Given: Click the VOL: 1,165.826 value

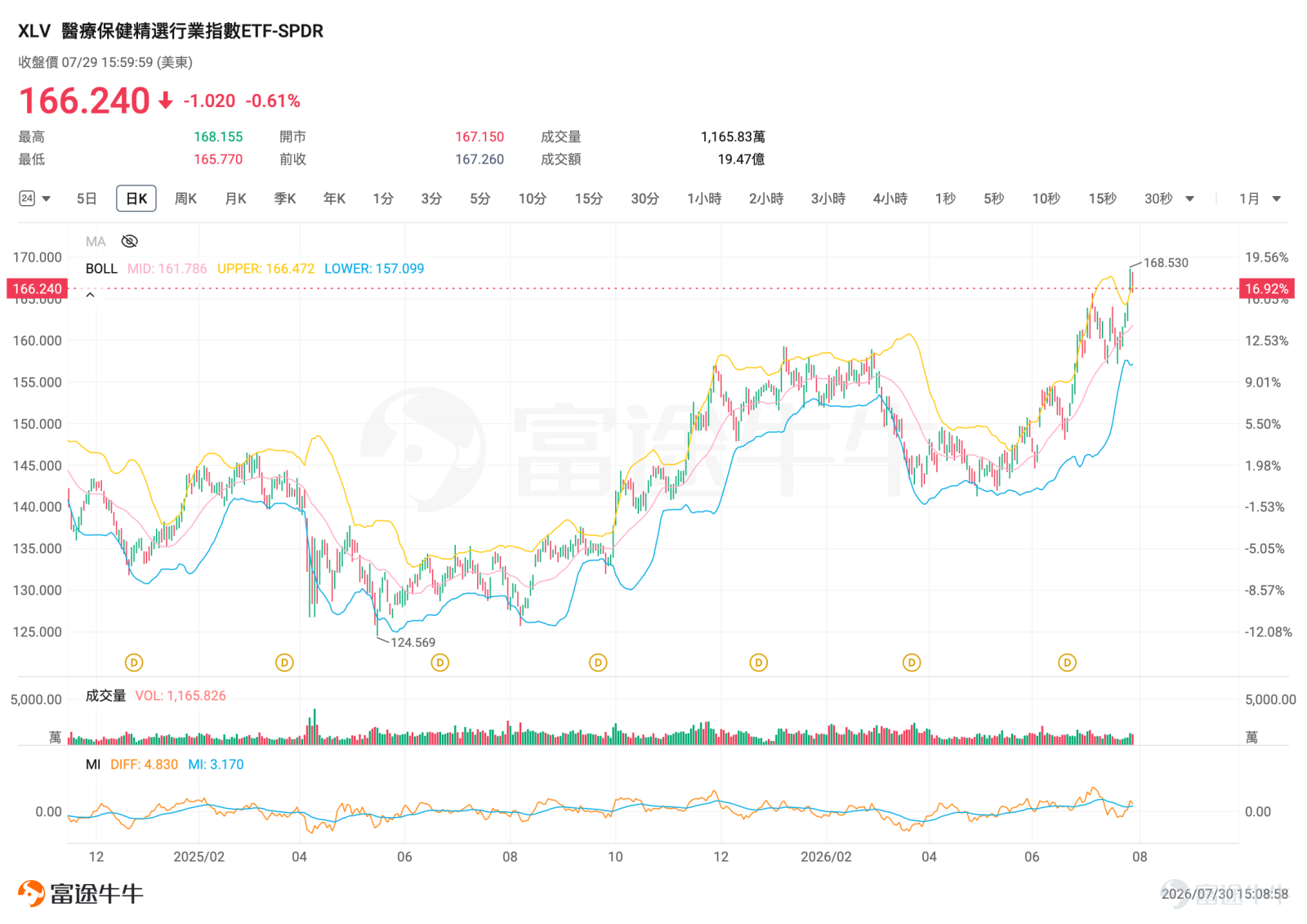Looking at the screenshot, I should click(181, 696).
